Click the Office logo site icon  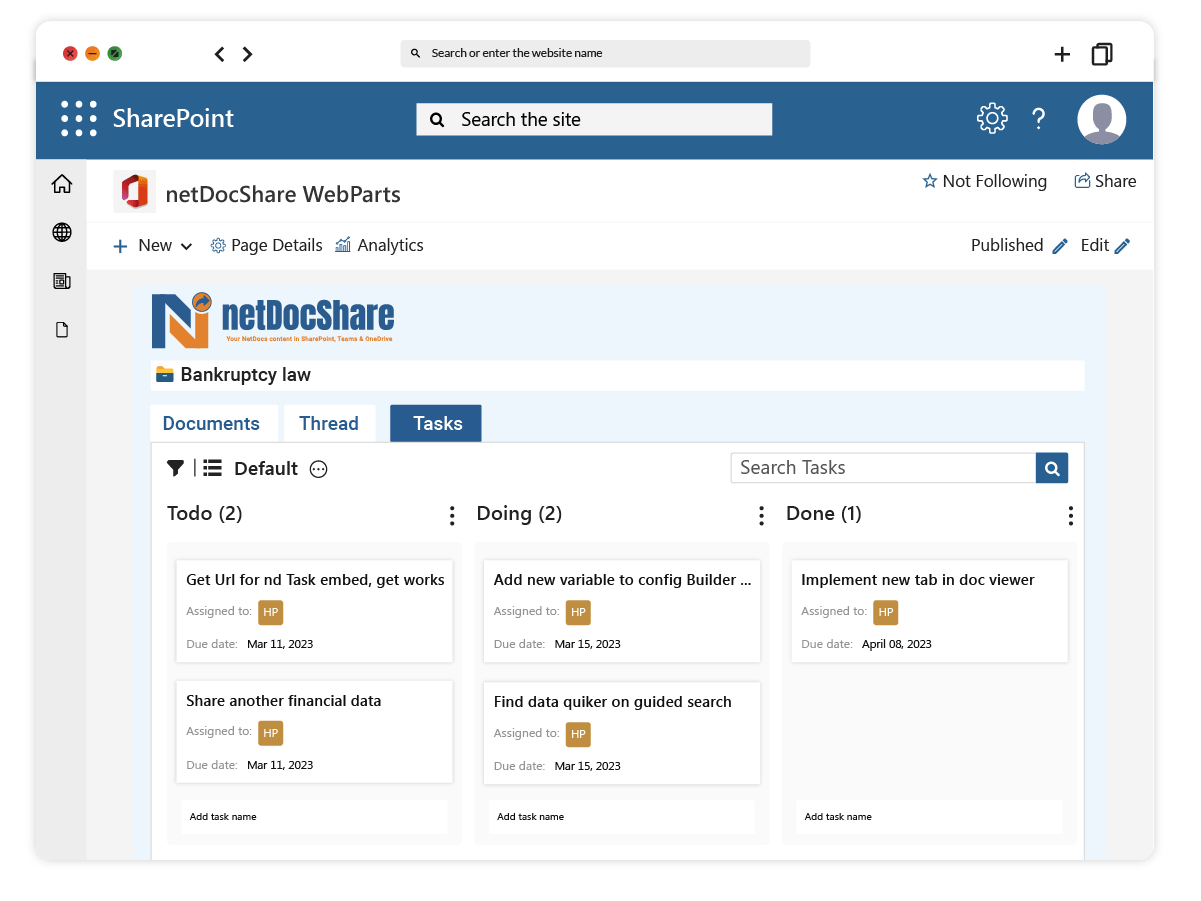click(135, 191)
